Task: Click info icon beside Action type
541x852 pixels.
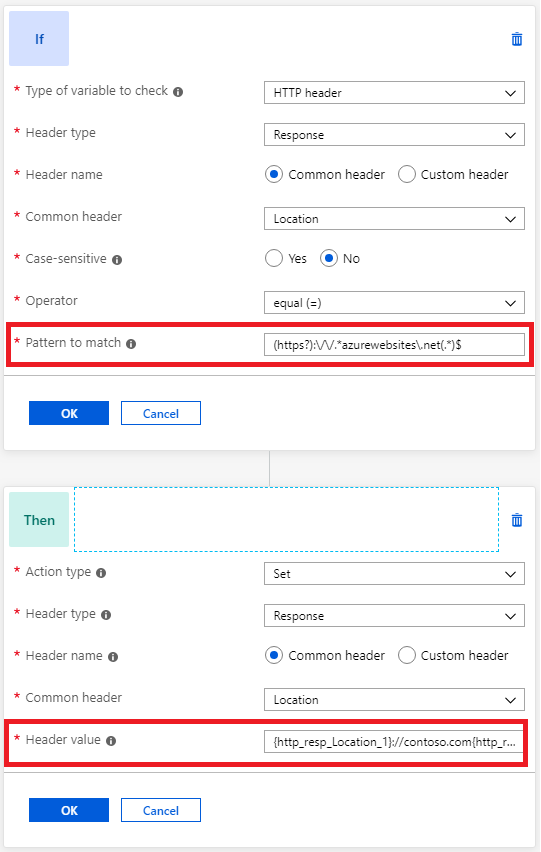Action: click(x=101, y=573)
